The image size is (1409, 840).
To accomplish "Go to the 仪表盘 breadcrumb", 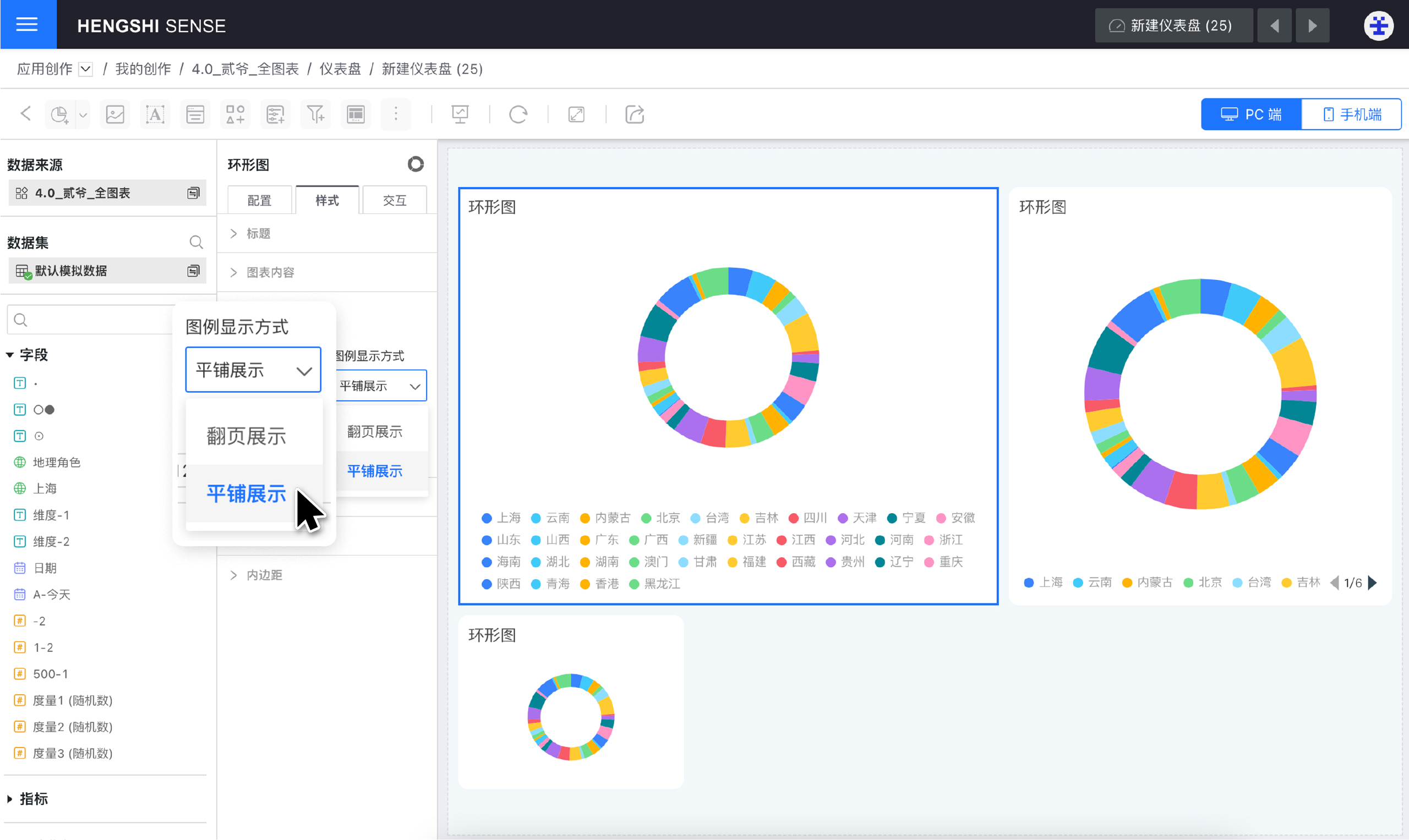I will tap(340, 69).
